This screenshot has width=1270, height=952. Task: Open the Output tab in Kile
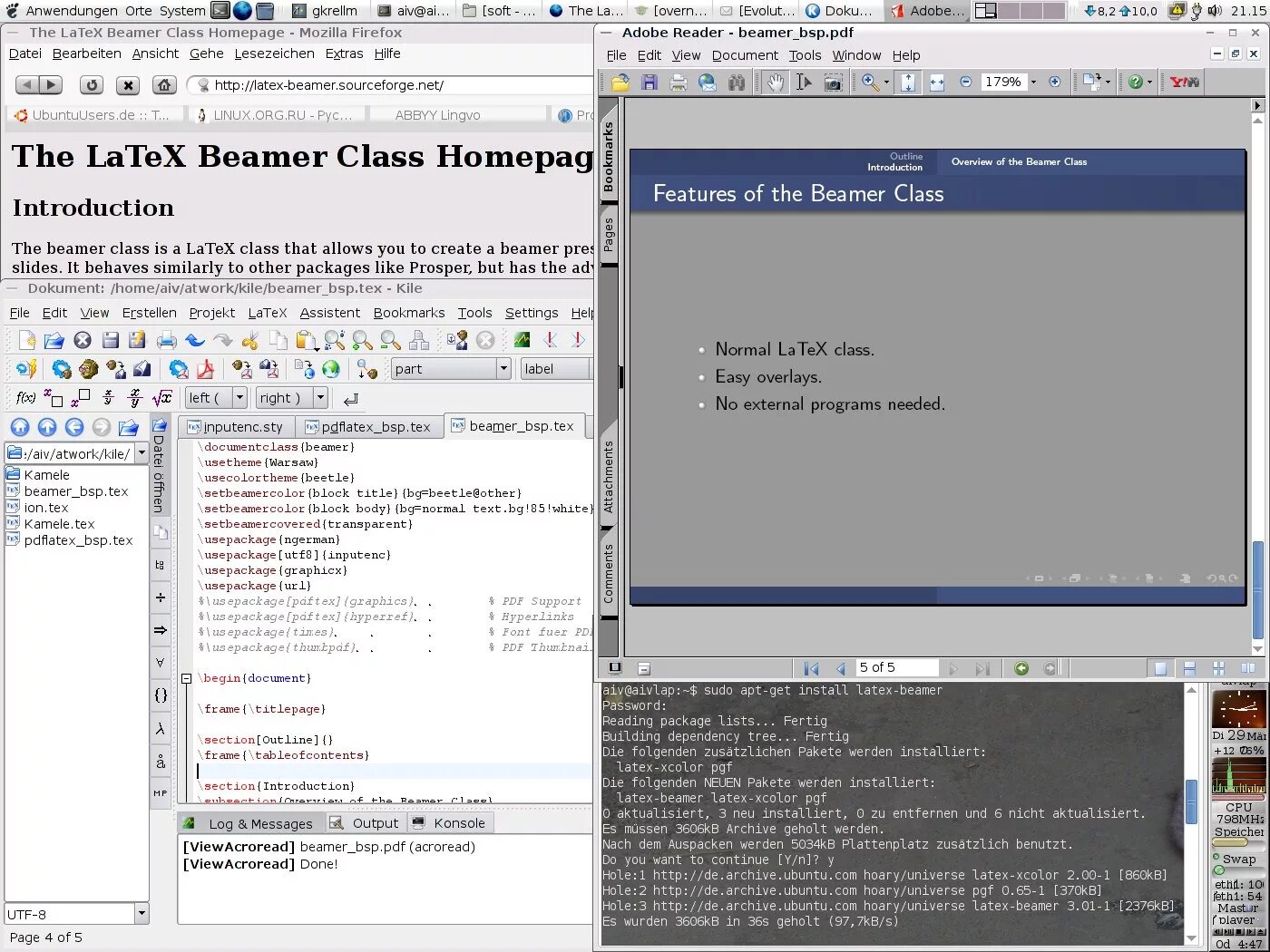point(365,823)
